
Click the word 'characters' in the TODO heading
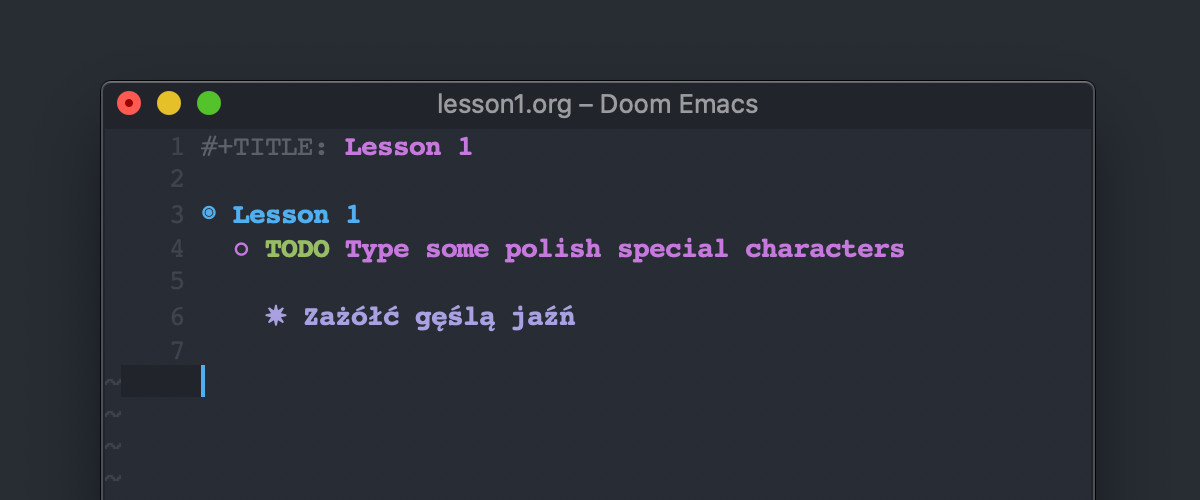825,248
